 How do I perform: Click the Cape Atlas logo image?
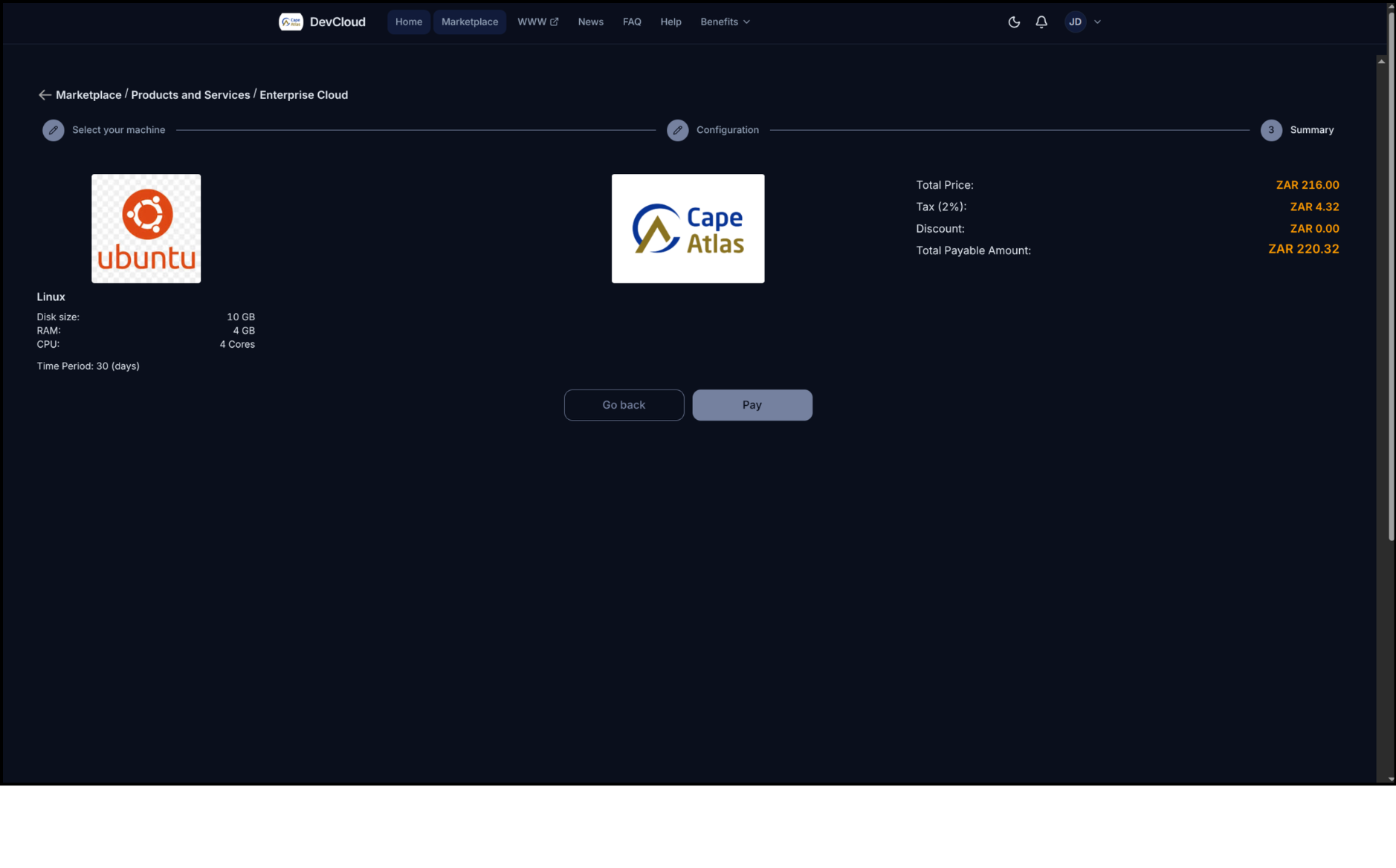pyautogui.click(x=688, y=229)
